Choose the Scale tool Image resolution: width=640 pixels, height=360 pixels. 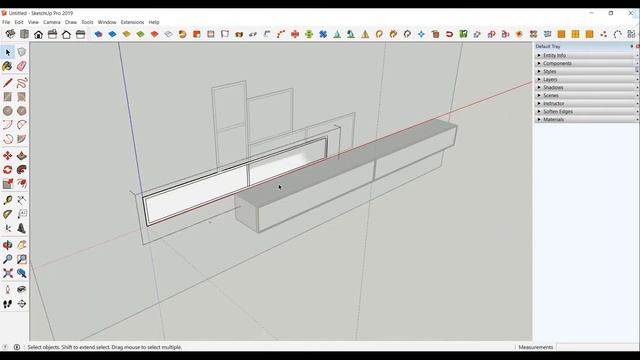[8, 184]
